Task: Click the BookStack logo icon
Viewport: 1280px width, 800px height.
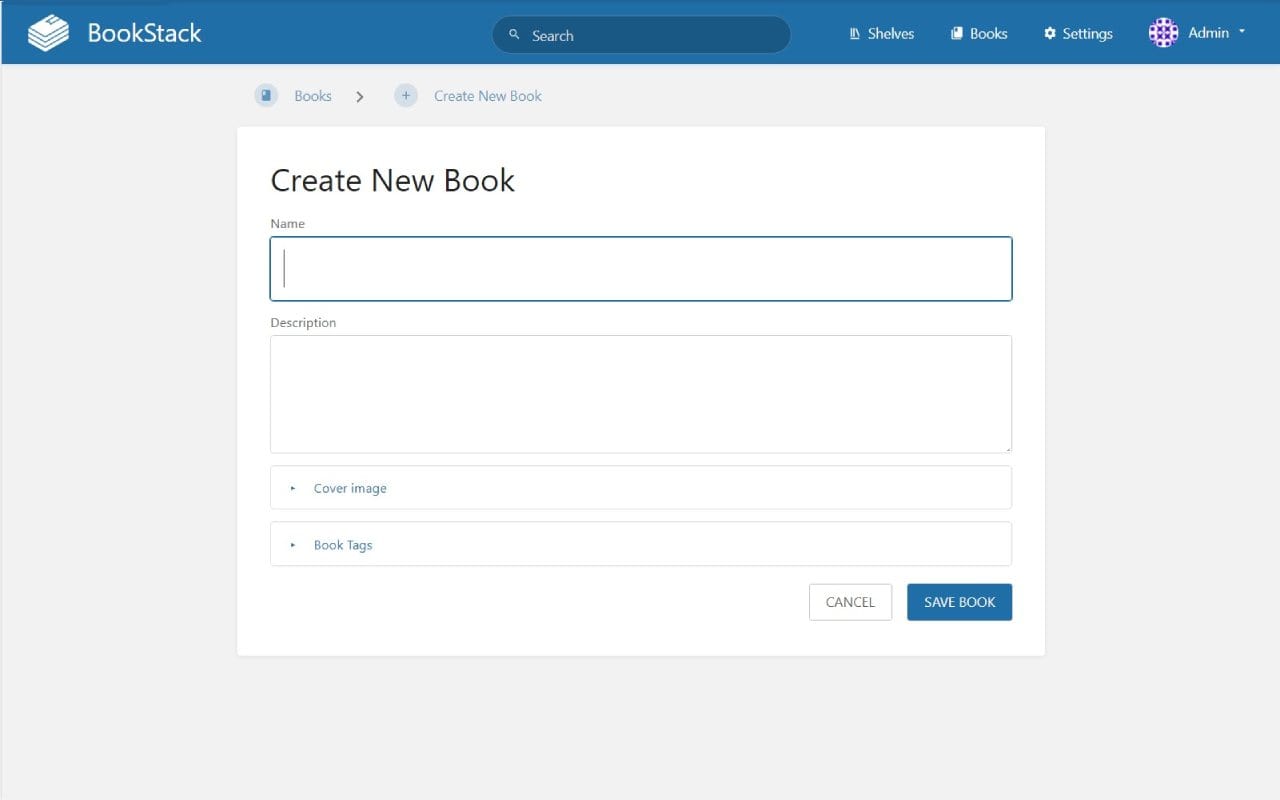Action: click(47, 32)
